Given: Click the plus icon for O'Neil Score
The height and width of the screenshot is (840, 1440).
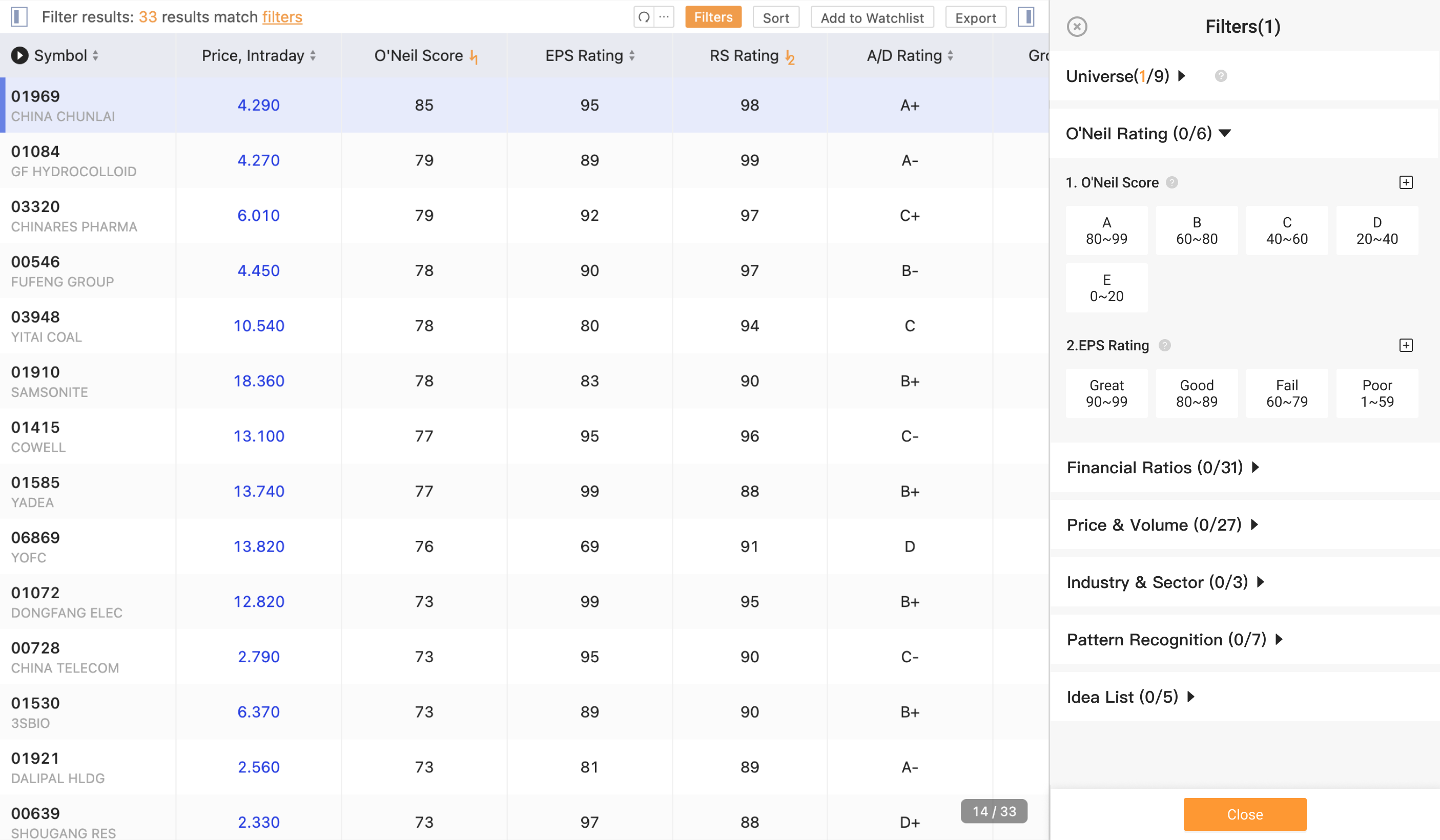Looking at the screenshot, I should [1406, 183].
